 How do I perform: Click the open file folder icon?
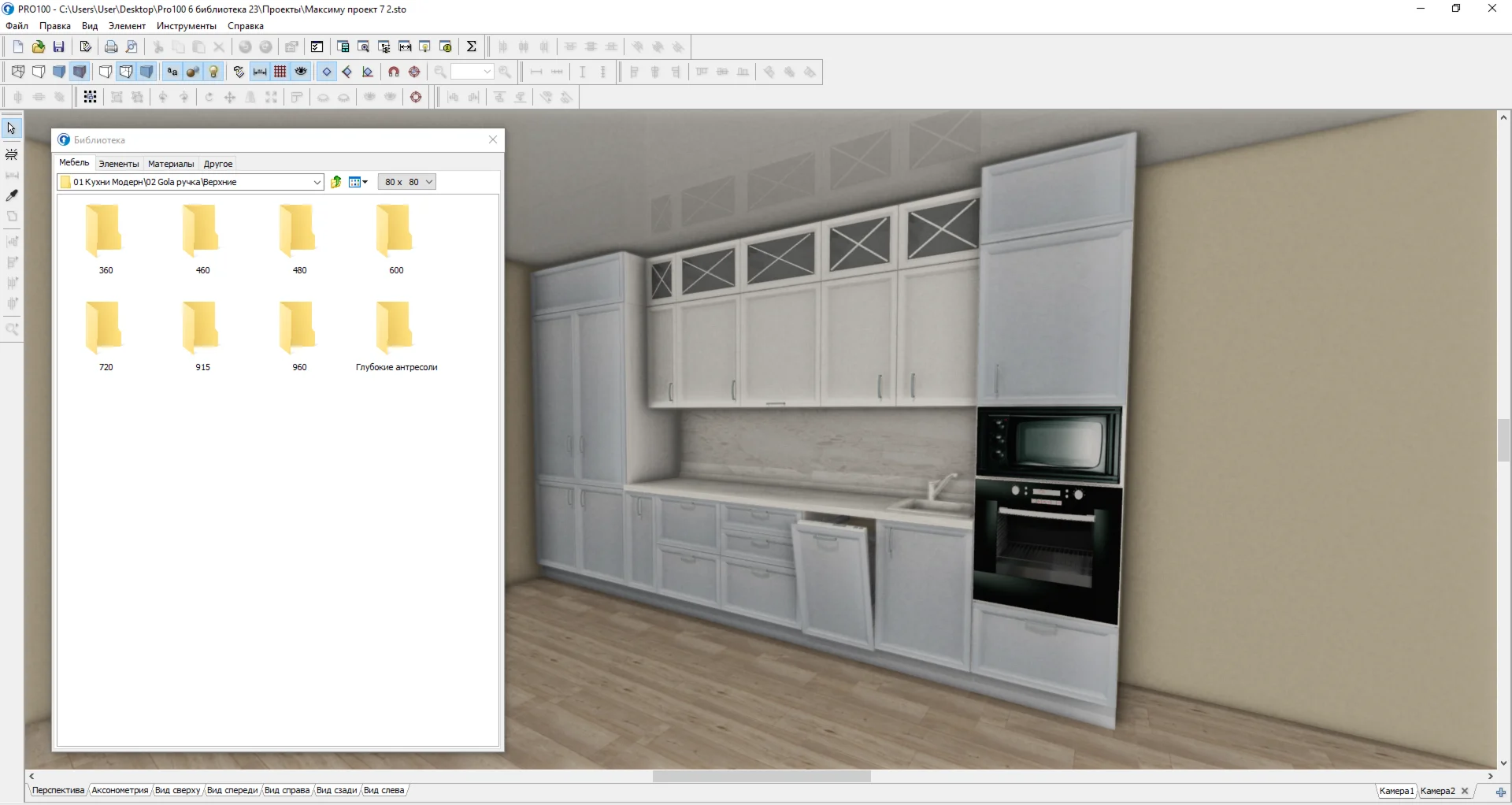click(x=38, y=47)
